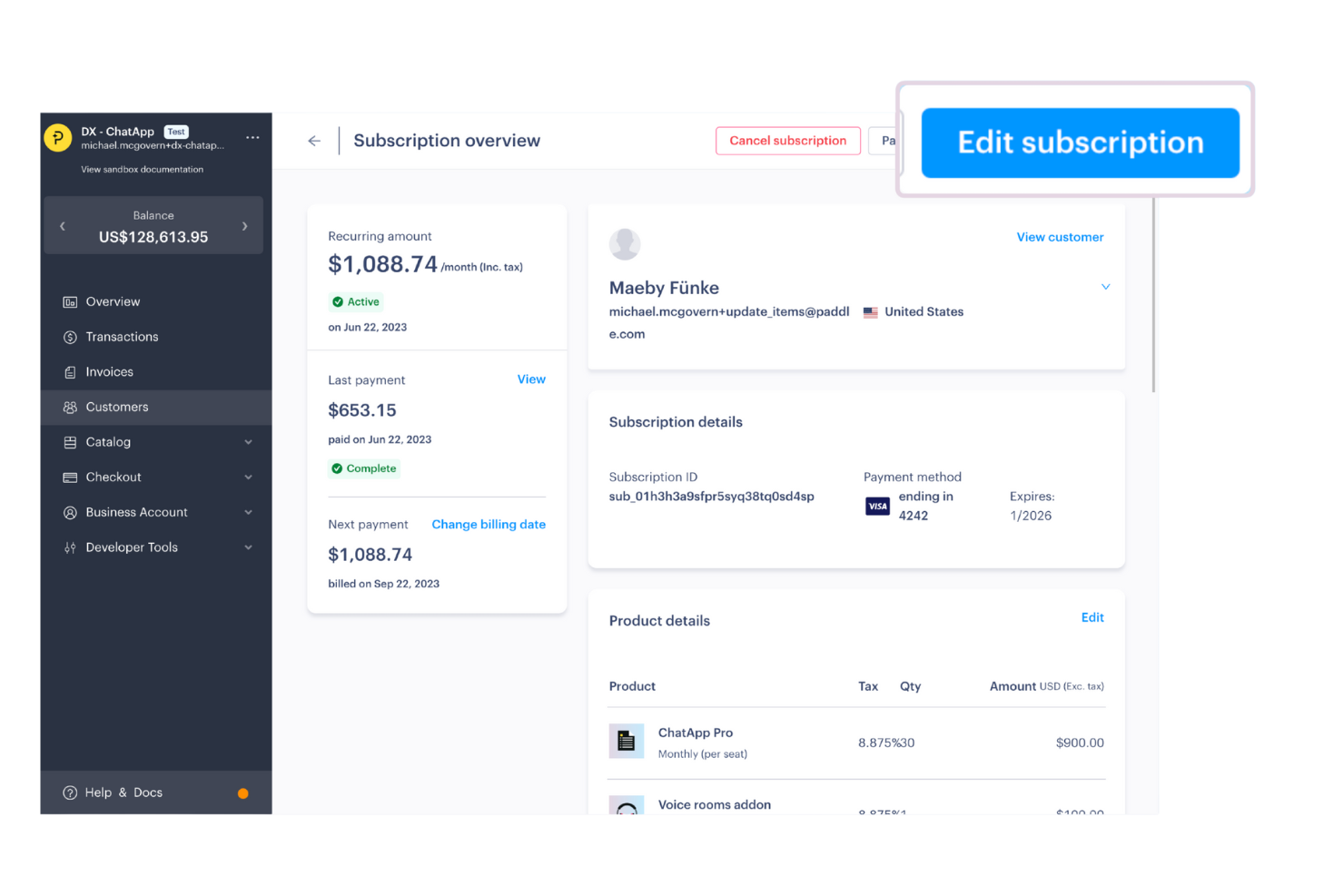Click the recurring amount $1,088.74 /month
The image size is (1344, 896).
pyautogui.click(x=425, y=264)
